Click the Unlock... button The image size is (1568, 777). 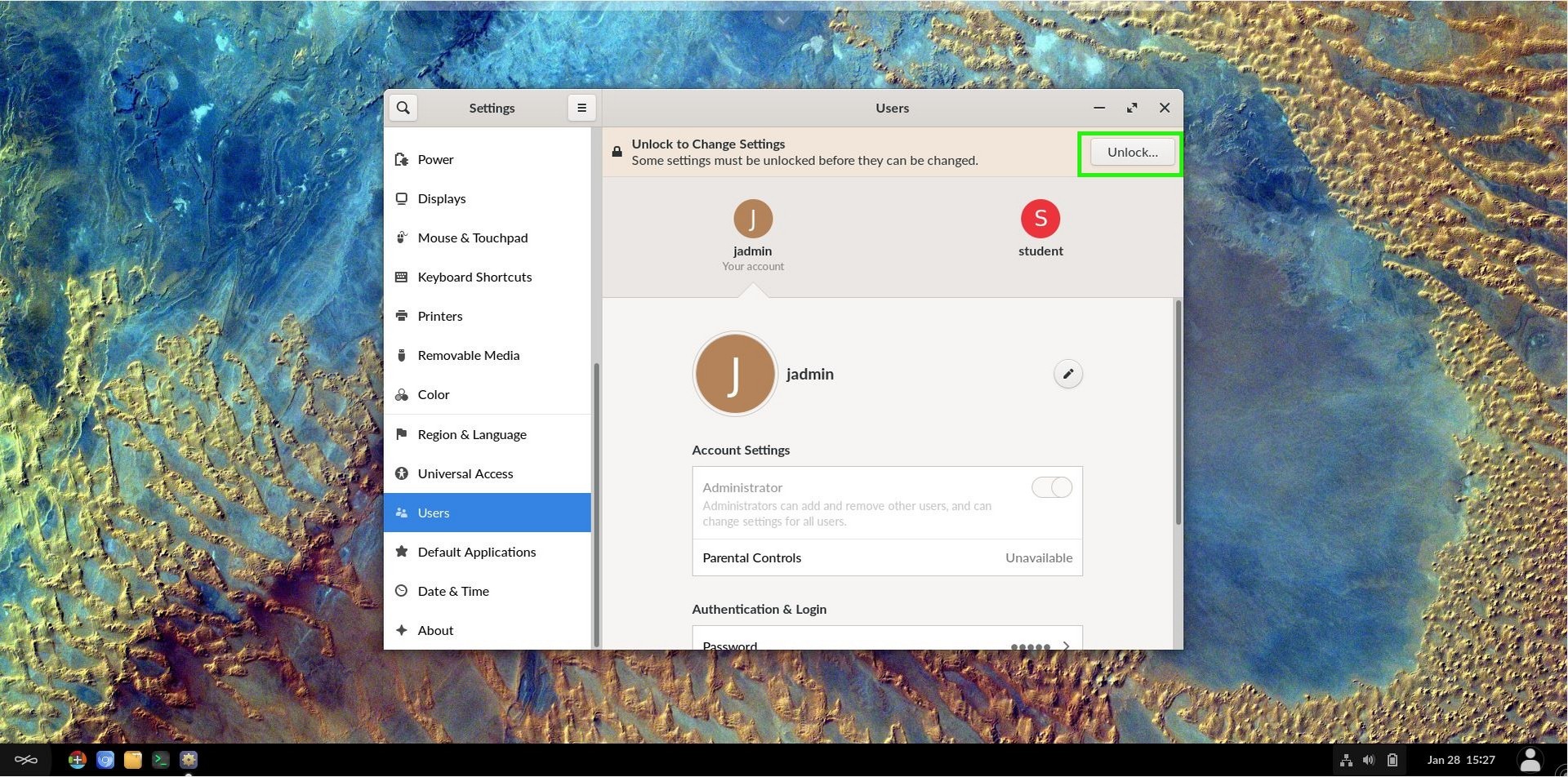(1132, 153)
